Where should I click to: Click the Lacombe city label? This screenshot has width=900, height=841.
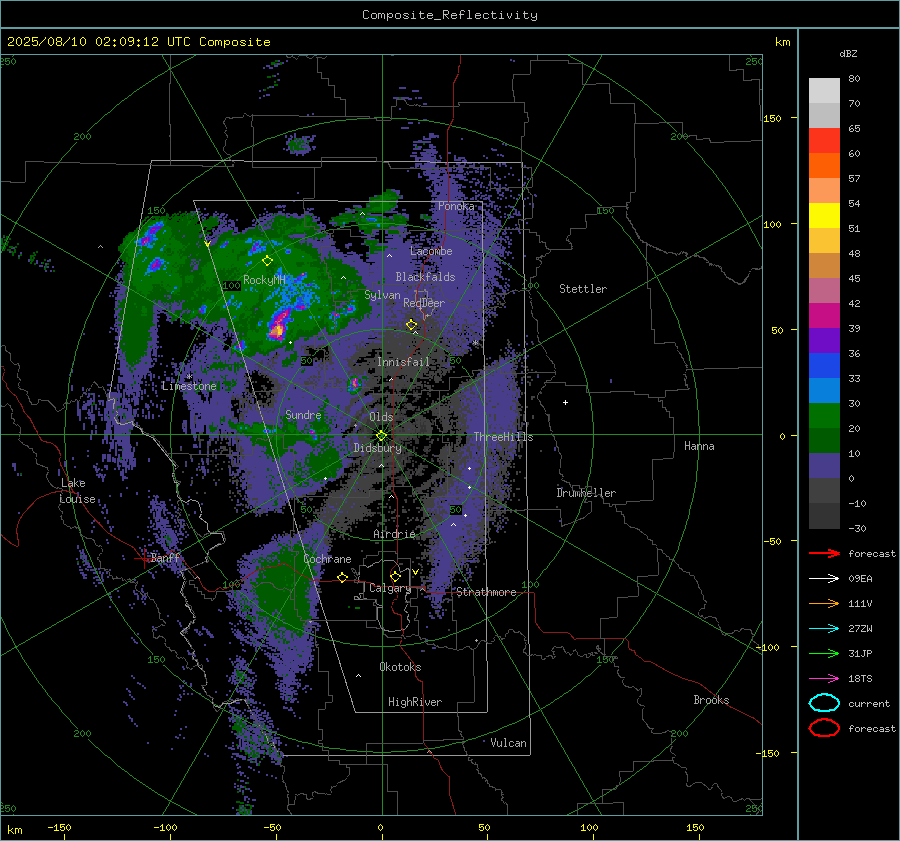431,251
